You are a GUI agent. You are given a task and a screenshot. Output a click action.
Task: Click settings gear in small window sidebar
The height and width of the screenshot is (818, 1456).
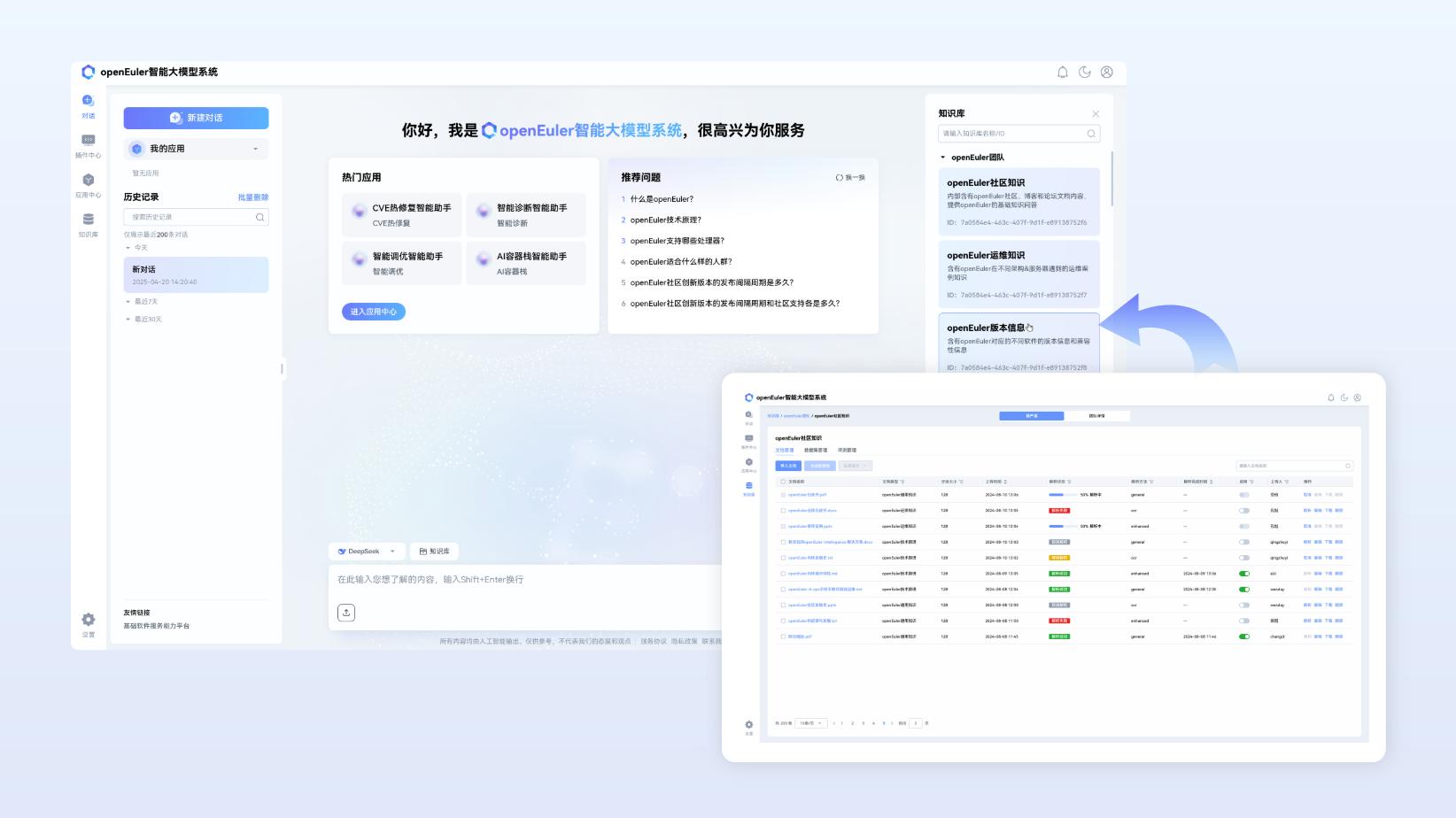coord(749,725)
